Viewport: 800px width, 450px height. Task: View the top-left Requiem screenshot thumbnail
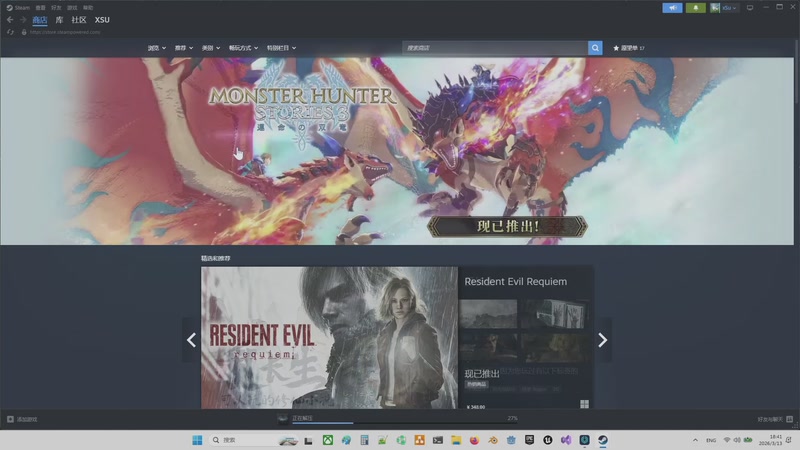point(488,313)
